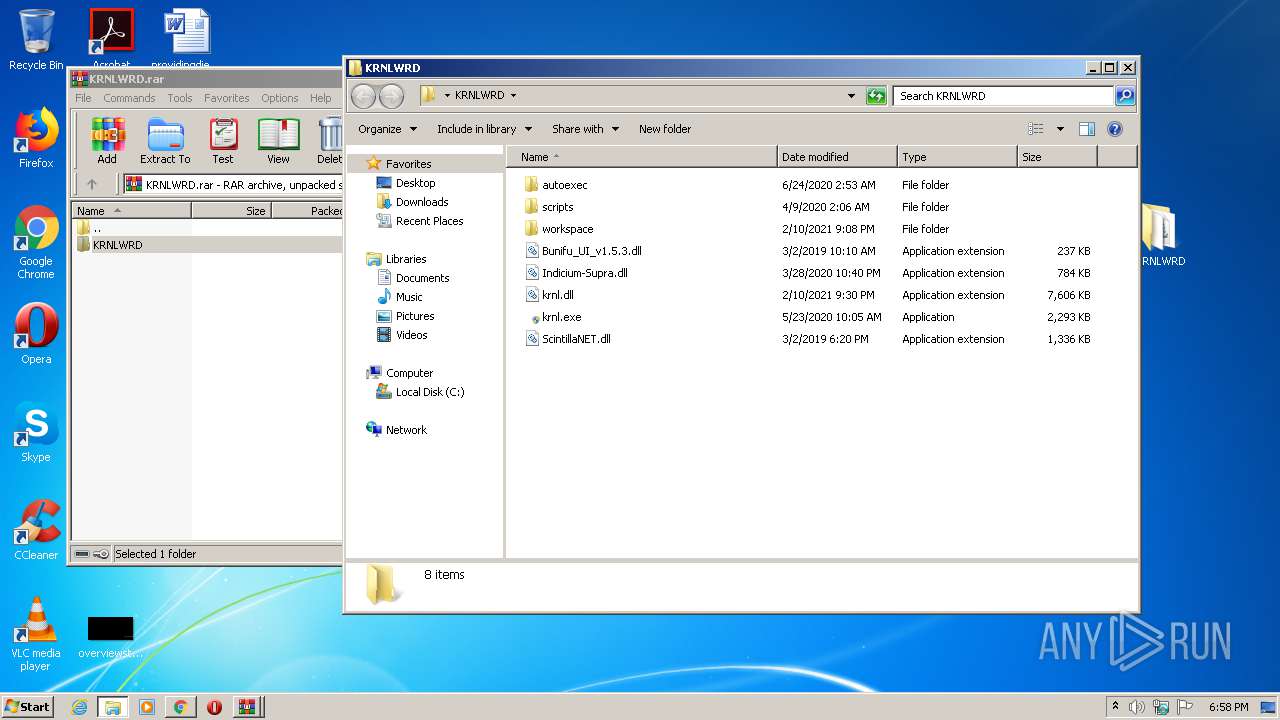The height and width of the screenshot is (720, 1280).
Task: Click the Test icon in WinRAR
Action: [223, 141]
